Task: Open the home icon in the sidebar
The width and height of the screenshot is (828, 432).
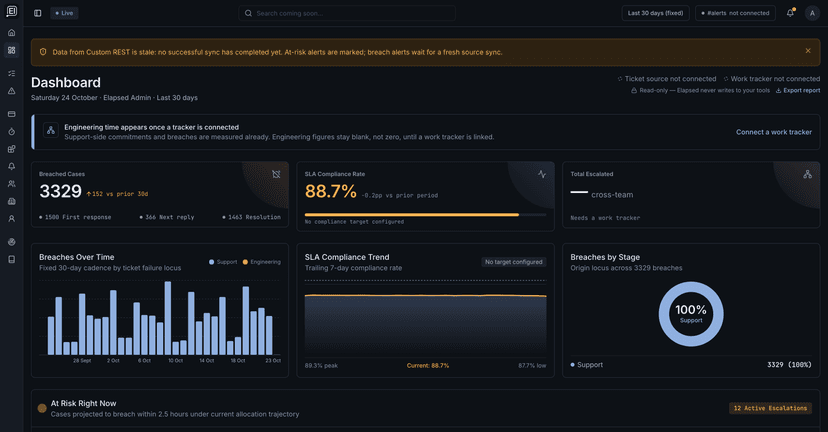Action: (x=12, y=33)
